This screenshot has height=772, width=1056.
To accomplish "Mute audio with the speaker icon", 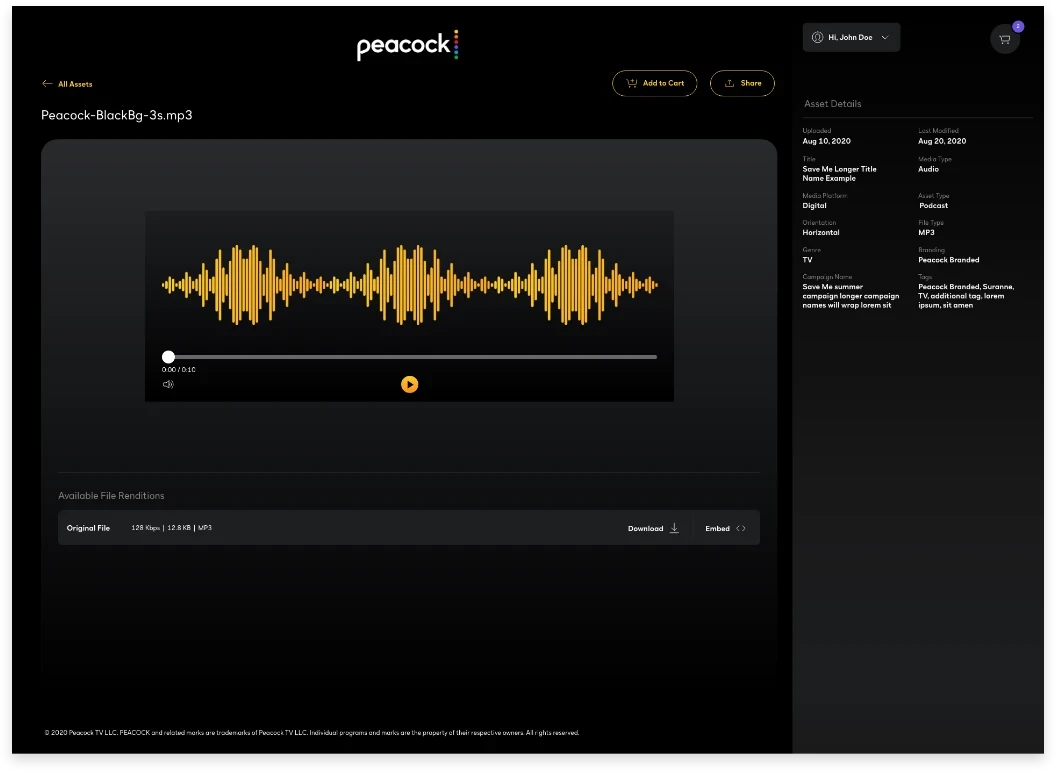I will point(168,385).
